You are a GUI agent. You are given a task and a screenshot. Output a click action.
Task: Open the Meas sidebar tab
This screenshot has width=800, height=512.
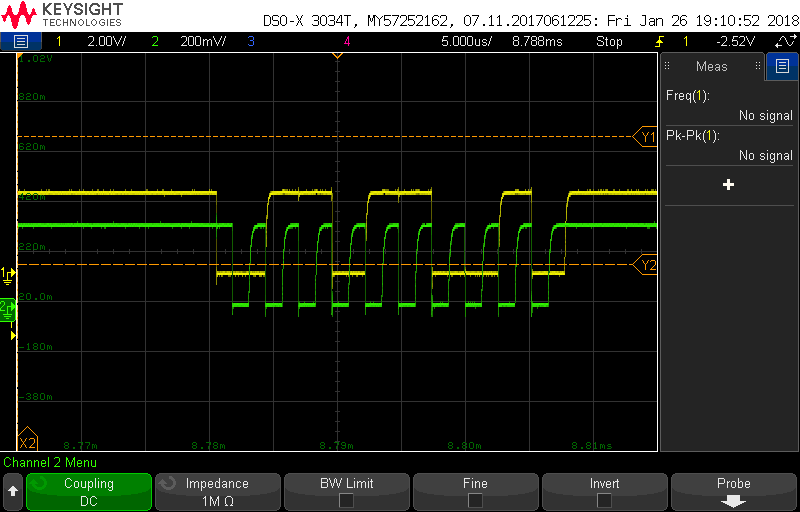[712, 66]
